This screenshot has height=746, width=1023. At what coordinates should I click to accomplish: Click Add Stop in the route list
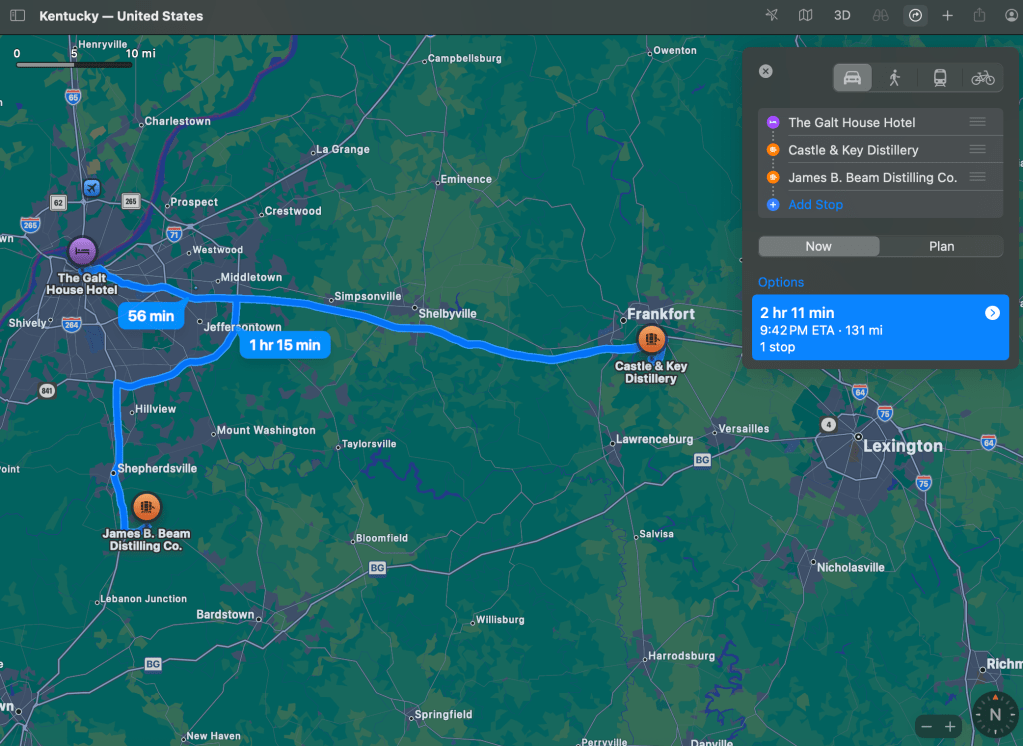(x=815, y=204)
